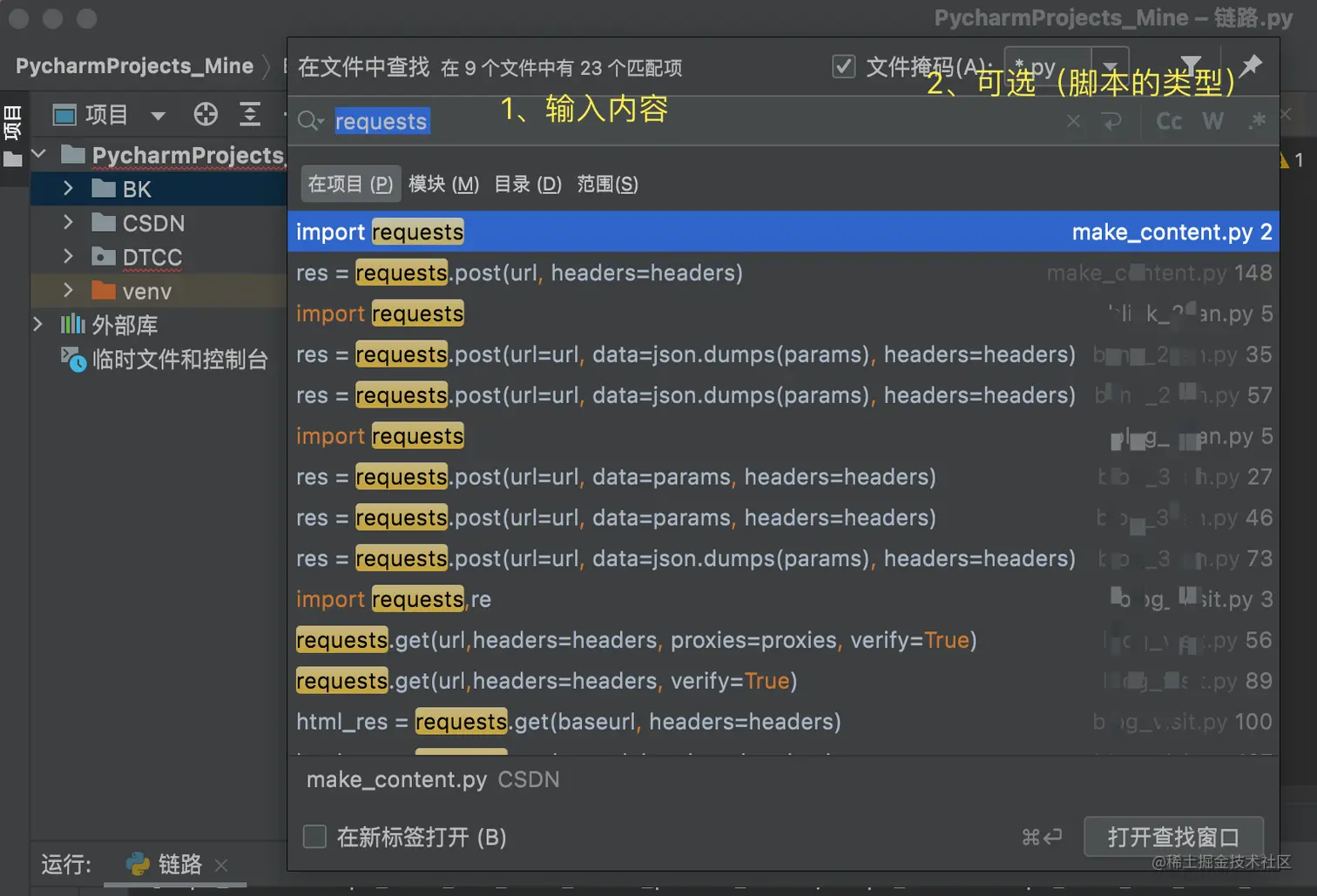The height and width of the screenshot is (896, 1317).
Task: Select the 范围(S) scope tab
Action: click(607, 184)
